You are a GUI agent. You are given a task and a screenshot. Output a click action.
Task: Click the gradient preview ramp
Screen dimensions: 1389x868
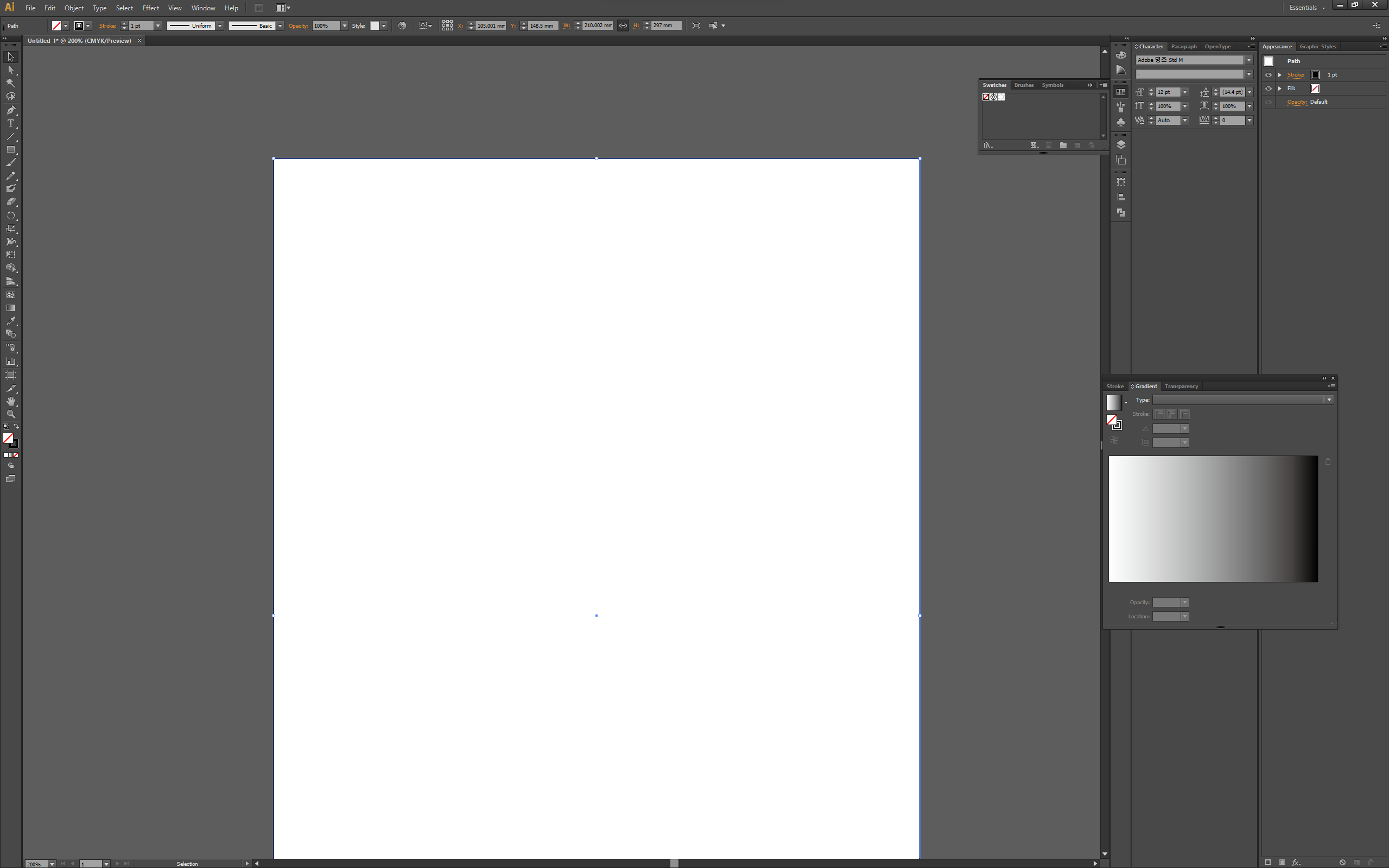pyautogui.click(x=1212, y=518)
